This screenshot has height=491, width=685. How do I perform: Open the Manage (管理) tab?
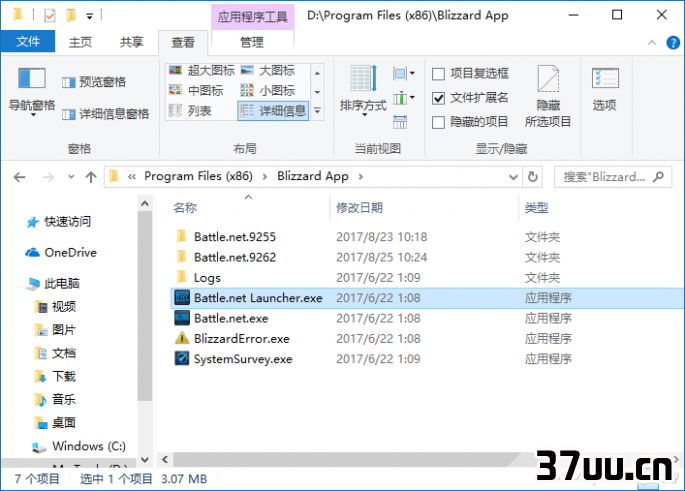[x=252, y=42]
